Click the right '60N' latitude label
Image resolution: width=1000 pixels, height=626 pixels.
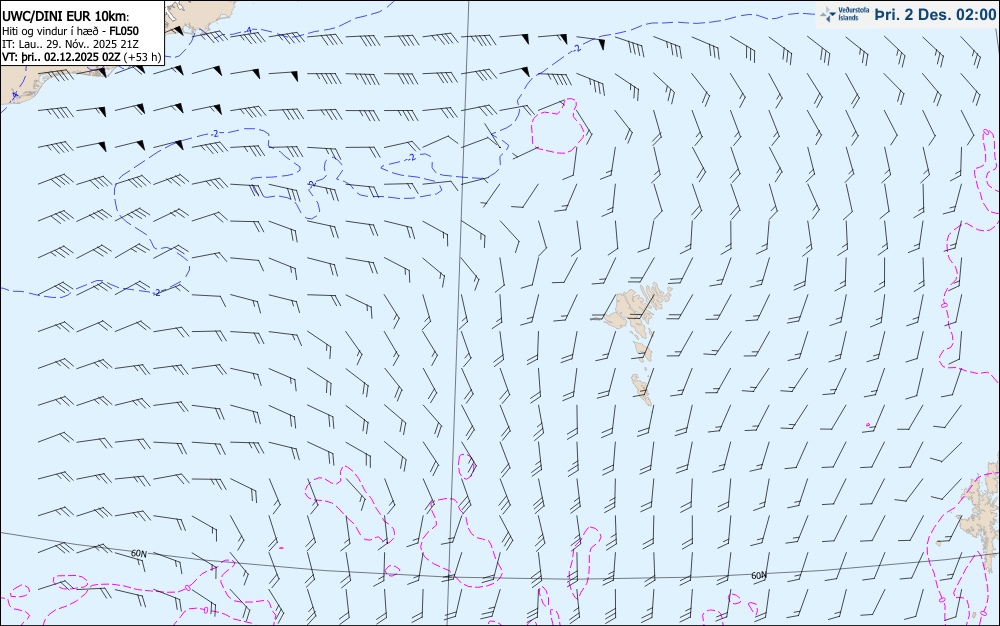(x=759, y=576)
